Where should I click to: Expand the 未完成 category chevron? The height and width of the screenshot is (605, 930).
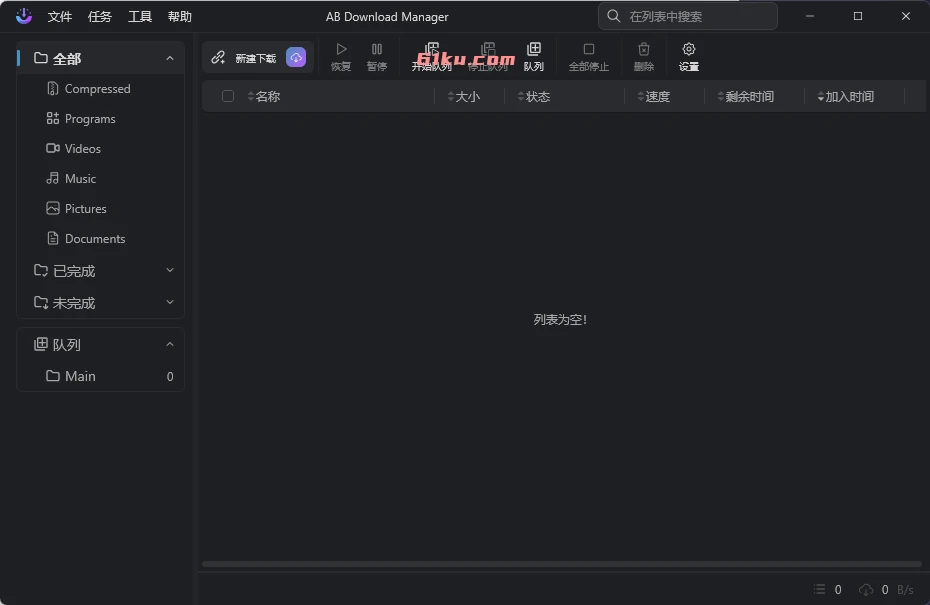click(170, 302)
